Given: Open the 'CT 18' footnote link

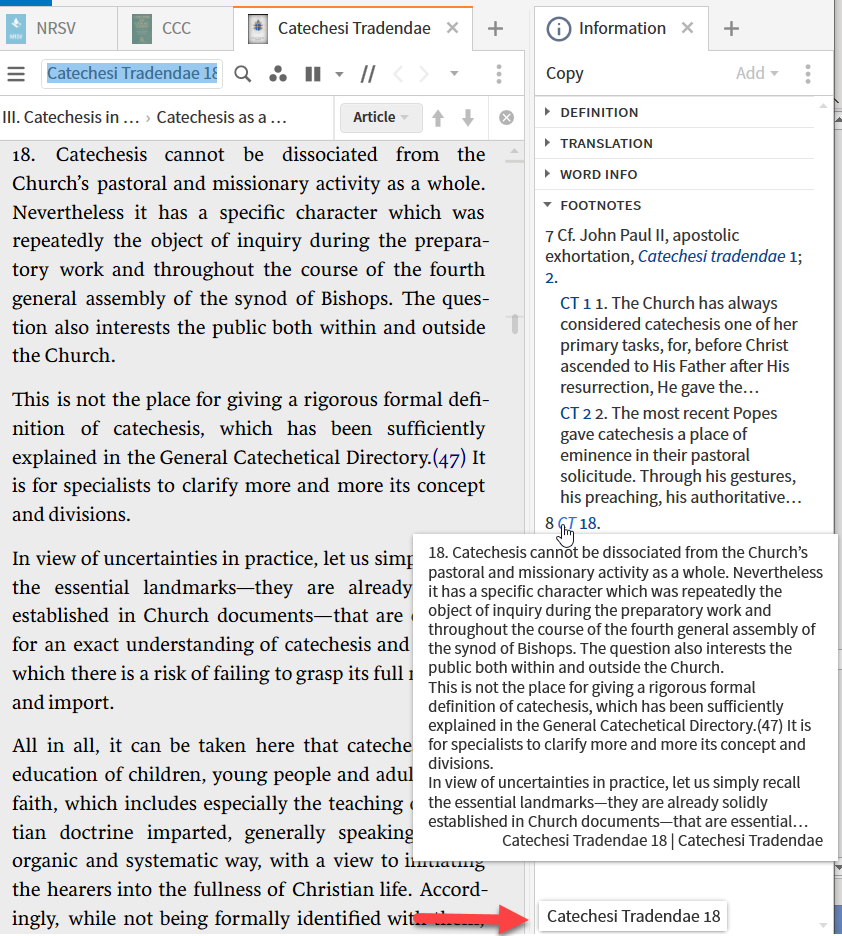Looking at the screenshot, I should pos(577,524).
